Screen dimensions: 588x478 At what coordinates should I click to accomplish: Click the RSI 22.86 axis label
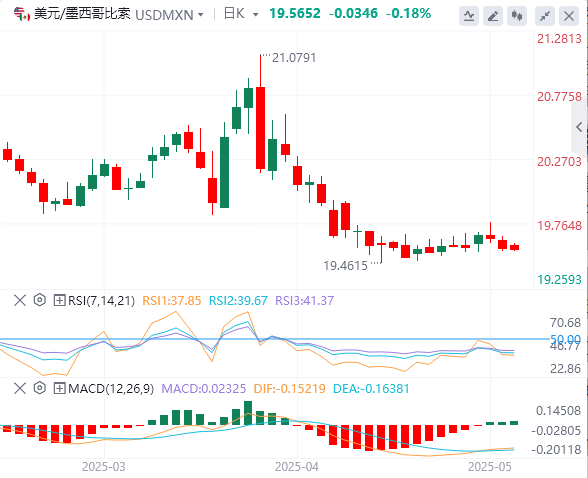(x=565, y=369)
